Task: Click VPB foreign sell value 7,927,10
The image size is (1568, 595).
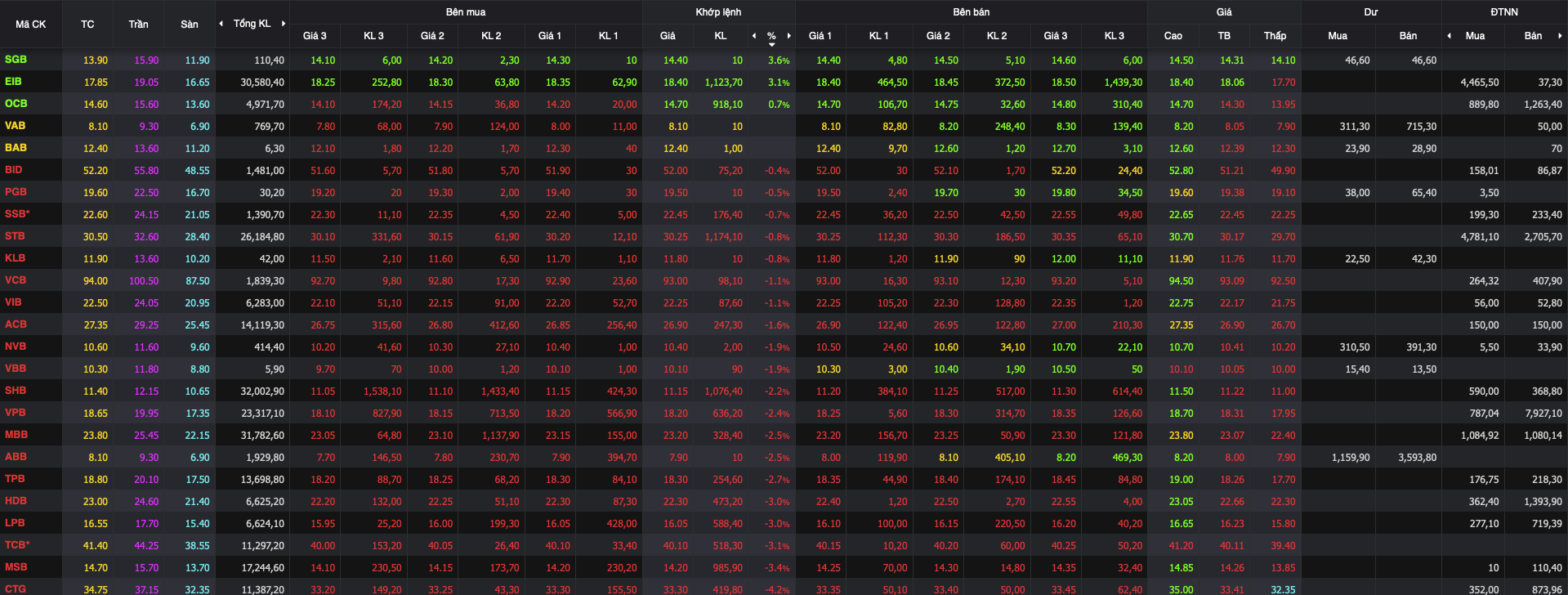Action: (1543, 414)
